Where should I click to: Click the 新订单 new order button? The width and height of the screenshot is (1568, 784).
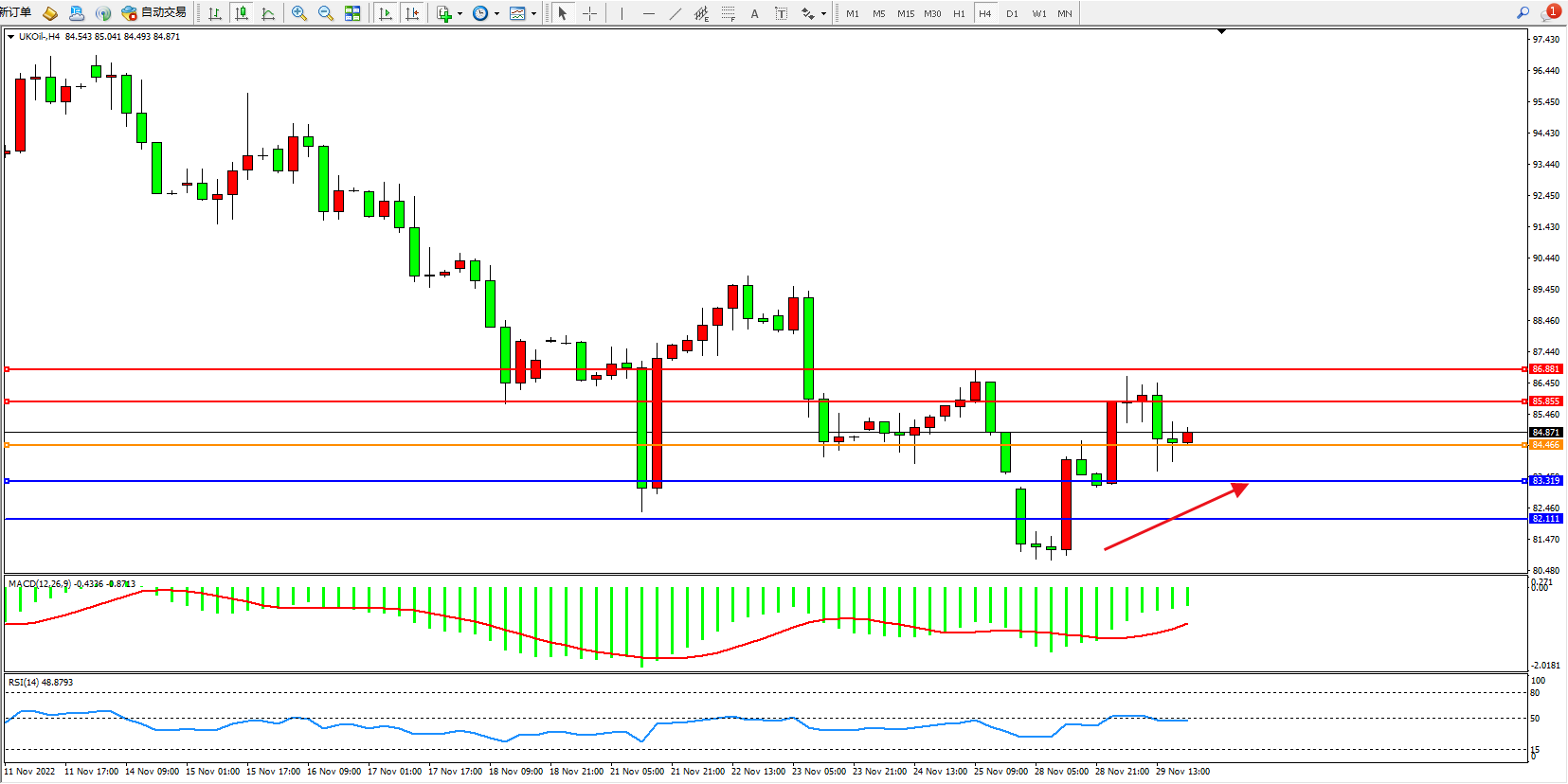[x=16, y=13]
